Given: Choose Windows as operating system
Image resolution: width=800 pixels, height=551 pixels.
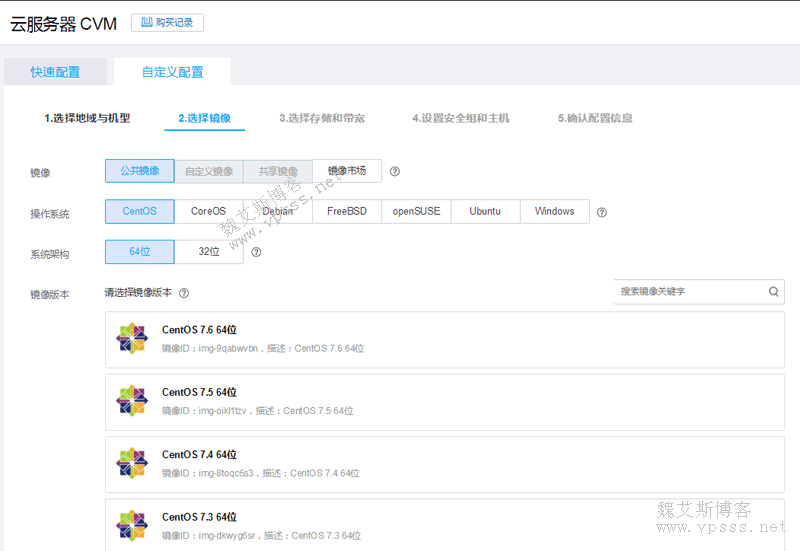Looking at the screenshot, I should 554,211.
